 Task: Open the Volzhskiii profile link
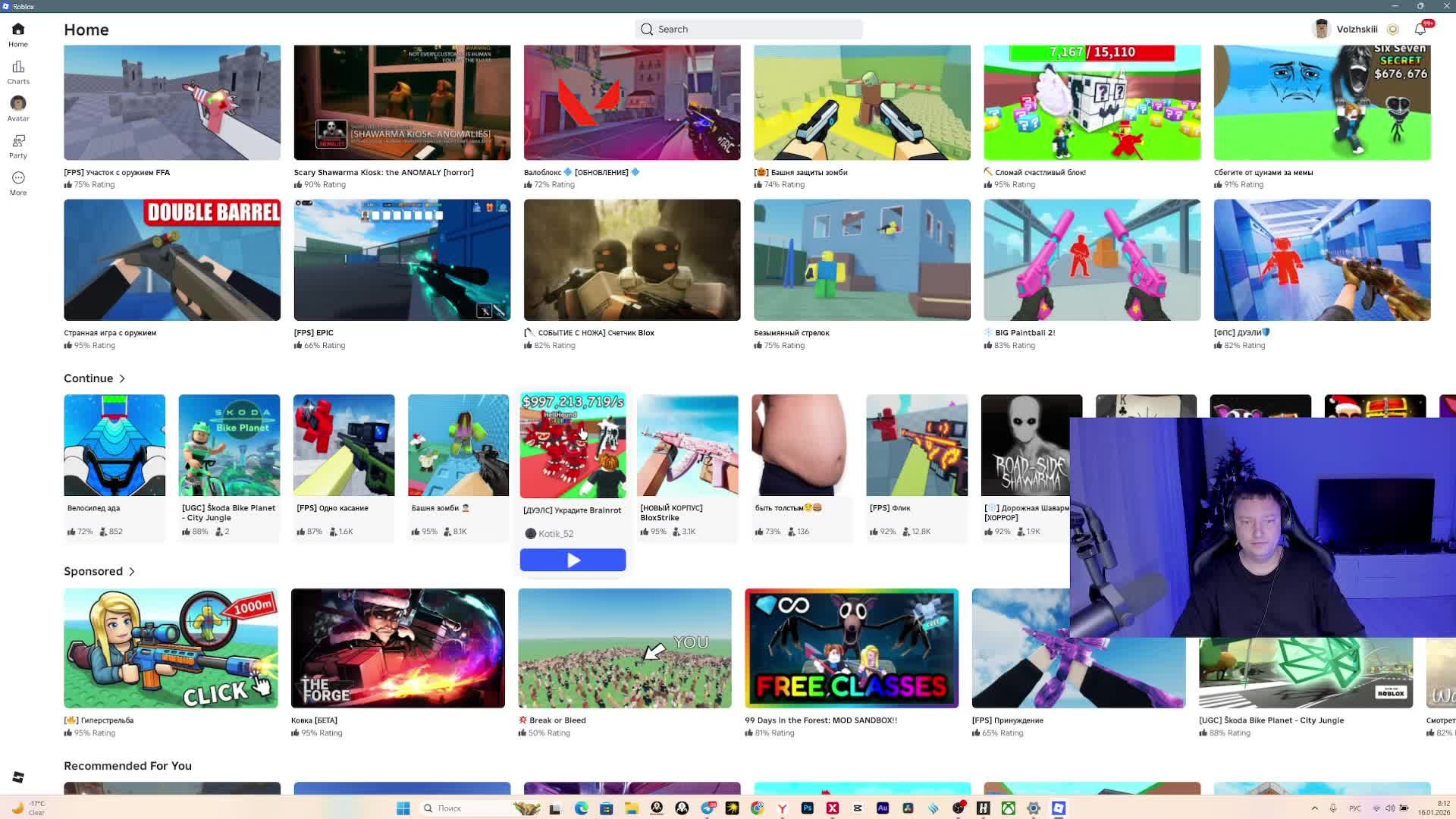[x=1356, y=29]
